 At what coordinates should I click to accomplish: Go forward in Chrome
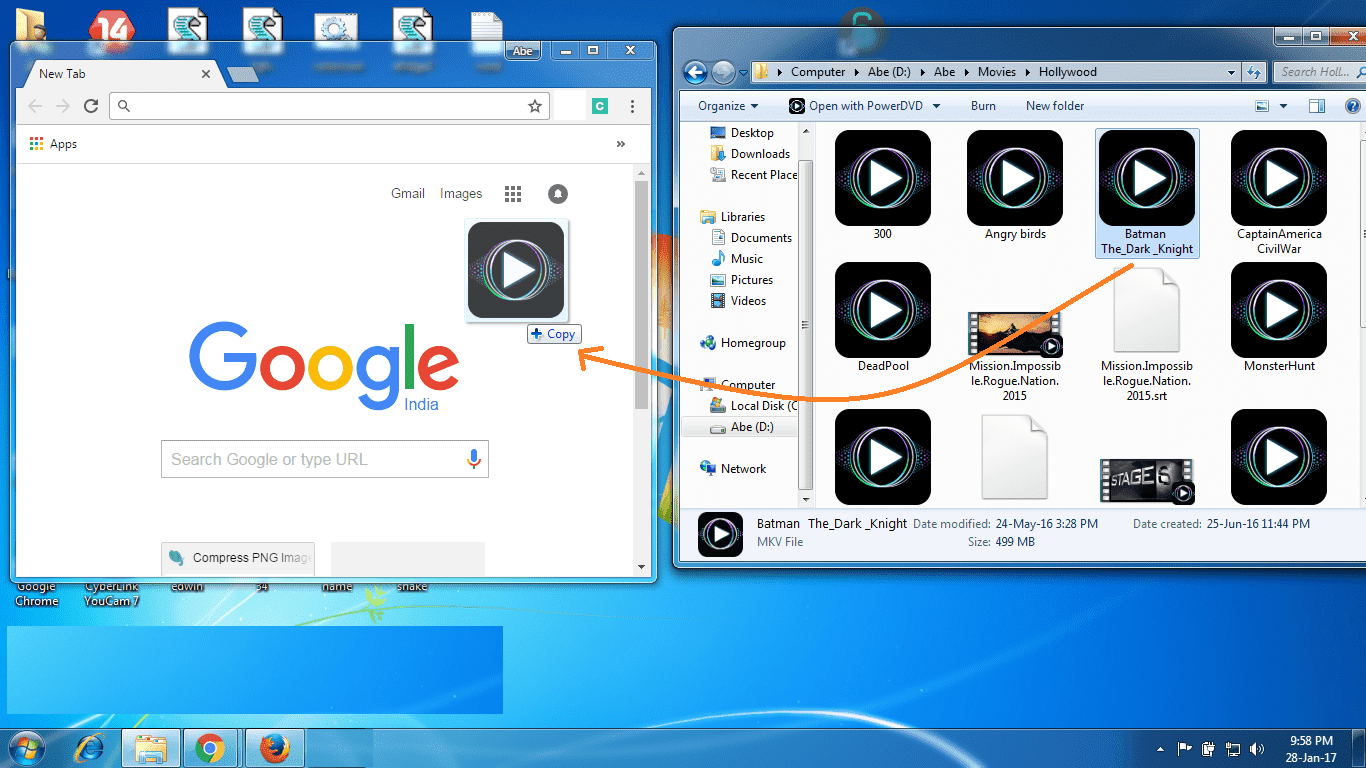63,106
